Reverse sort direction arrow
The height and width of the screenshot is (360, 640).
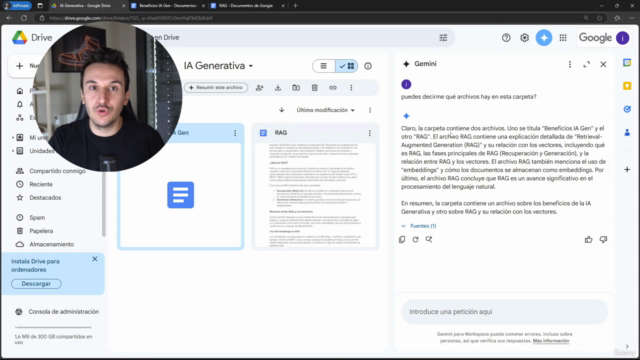282,110
